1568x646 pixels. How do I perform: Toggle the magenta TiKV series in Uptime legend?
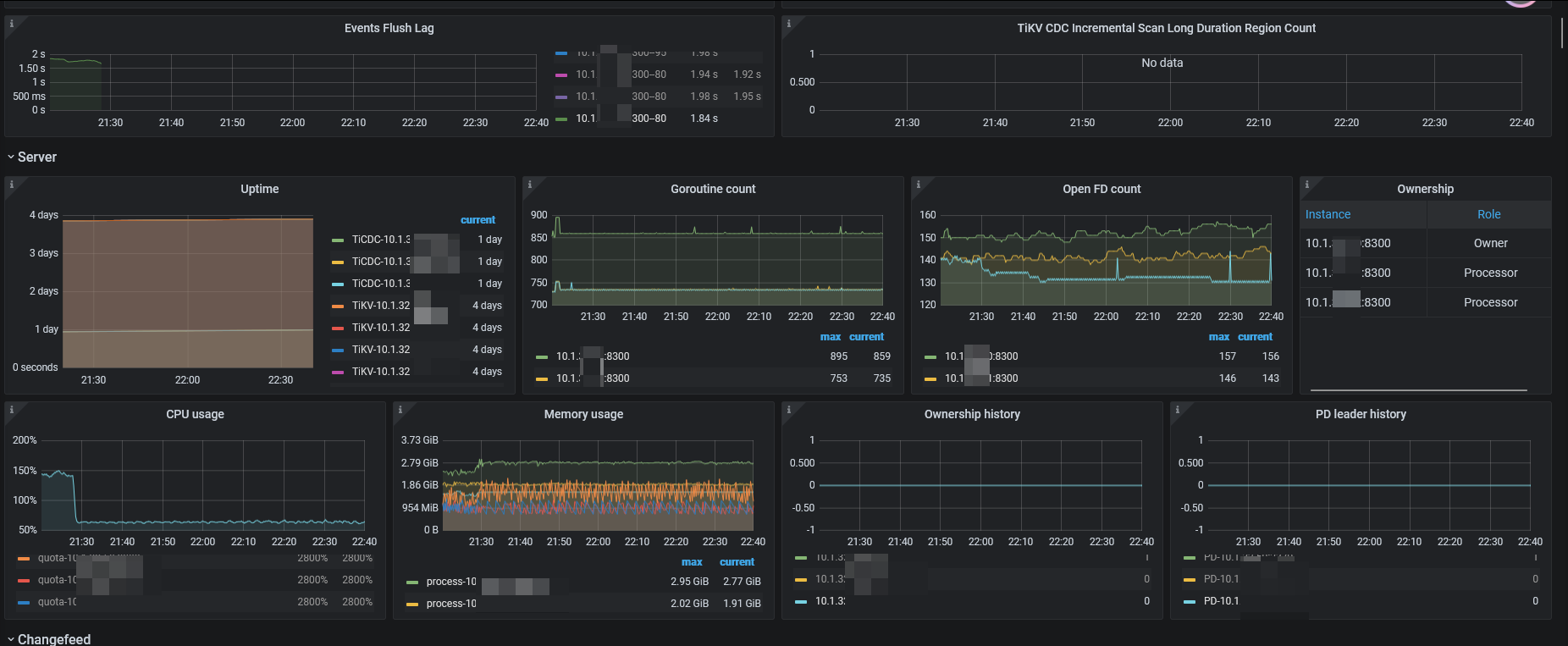coord(381,372)
